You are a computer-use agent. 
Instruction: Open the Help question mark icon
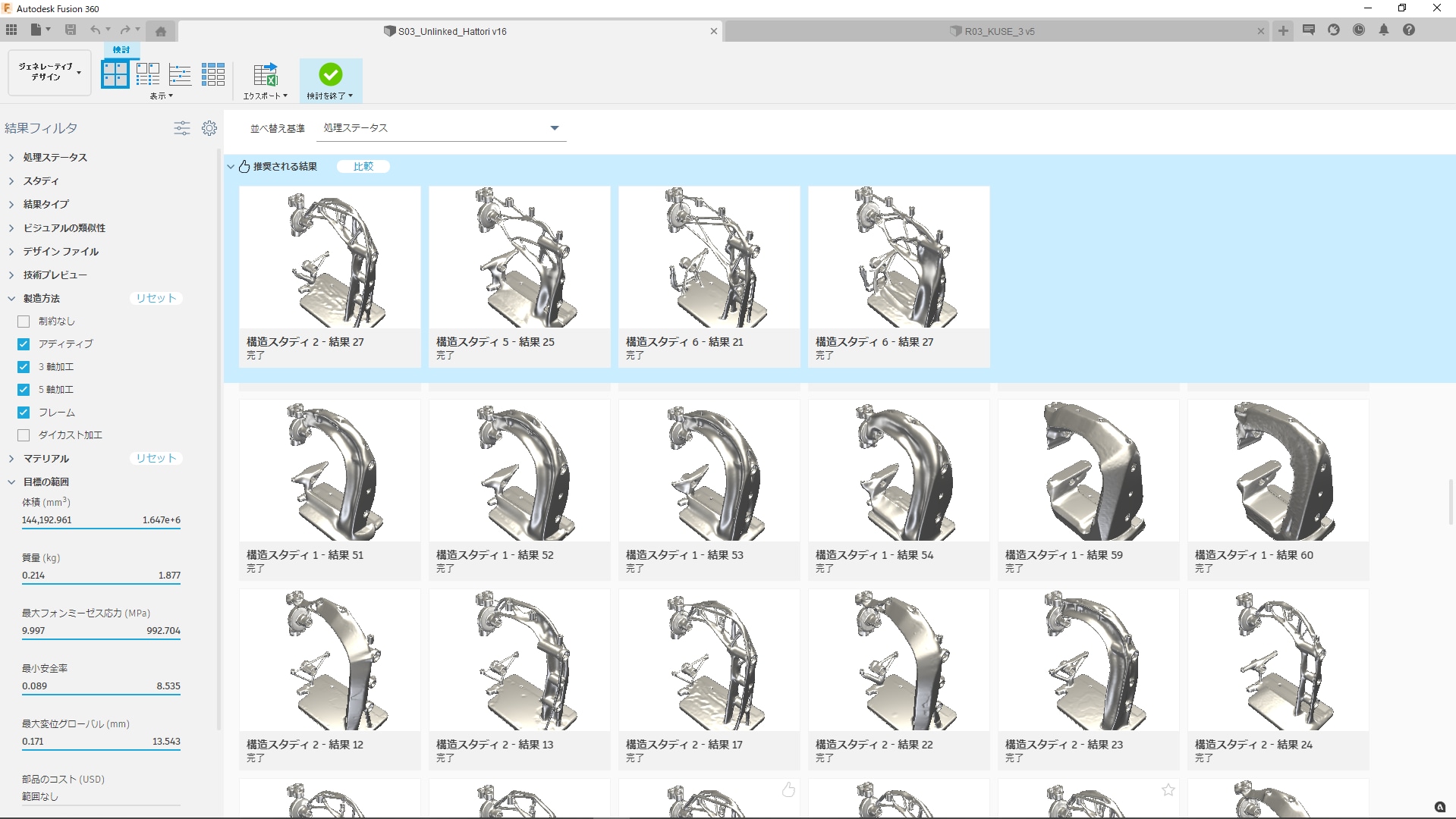[1409, 30]
